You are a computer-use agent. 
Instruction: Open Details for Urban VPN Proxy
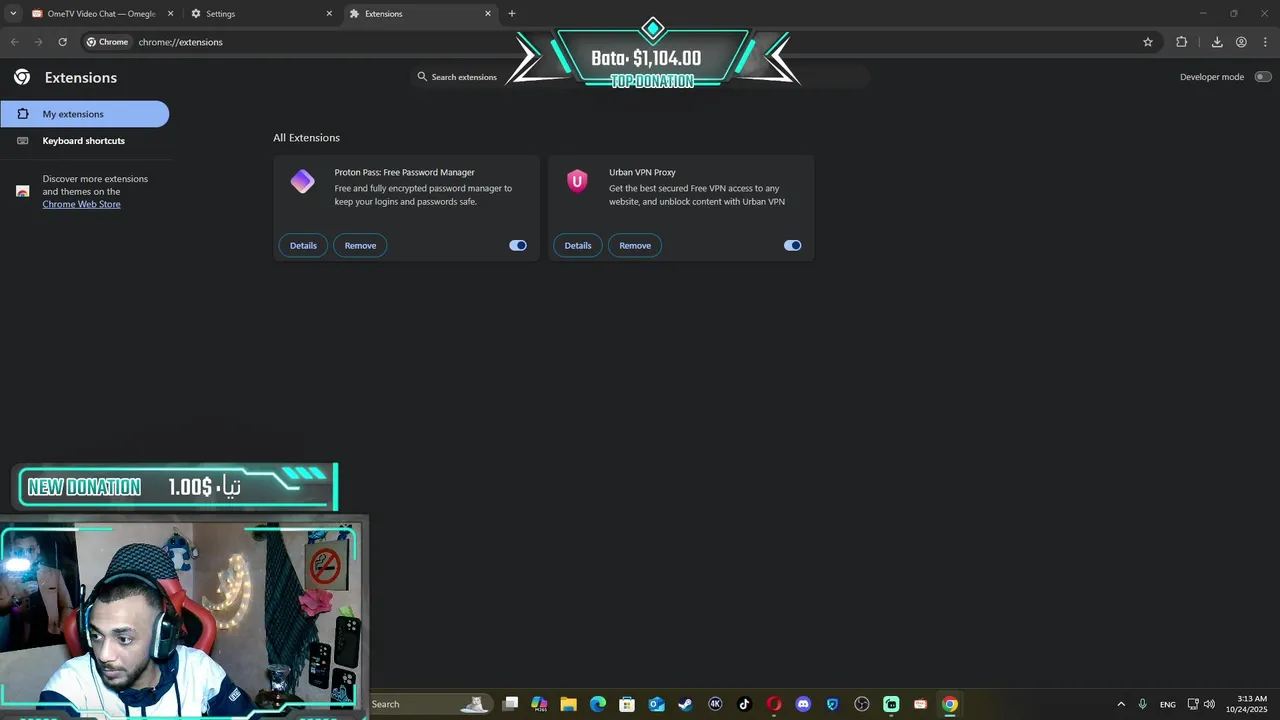[578, 245]
